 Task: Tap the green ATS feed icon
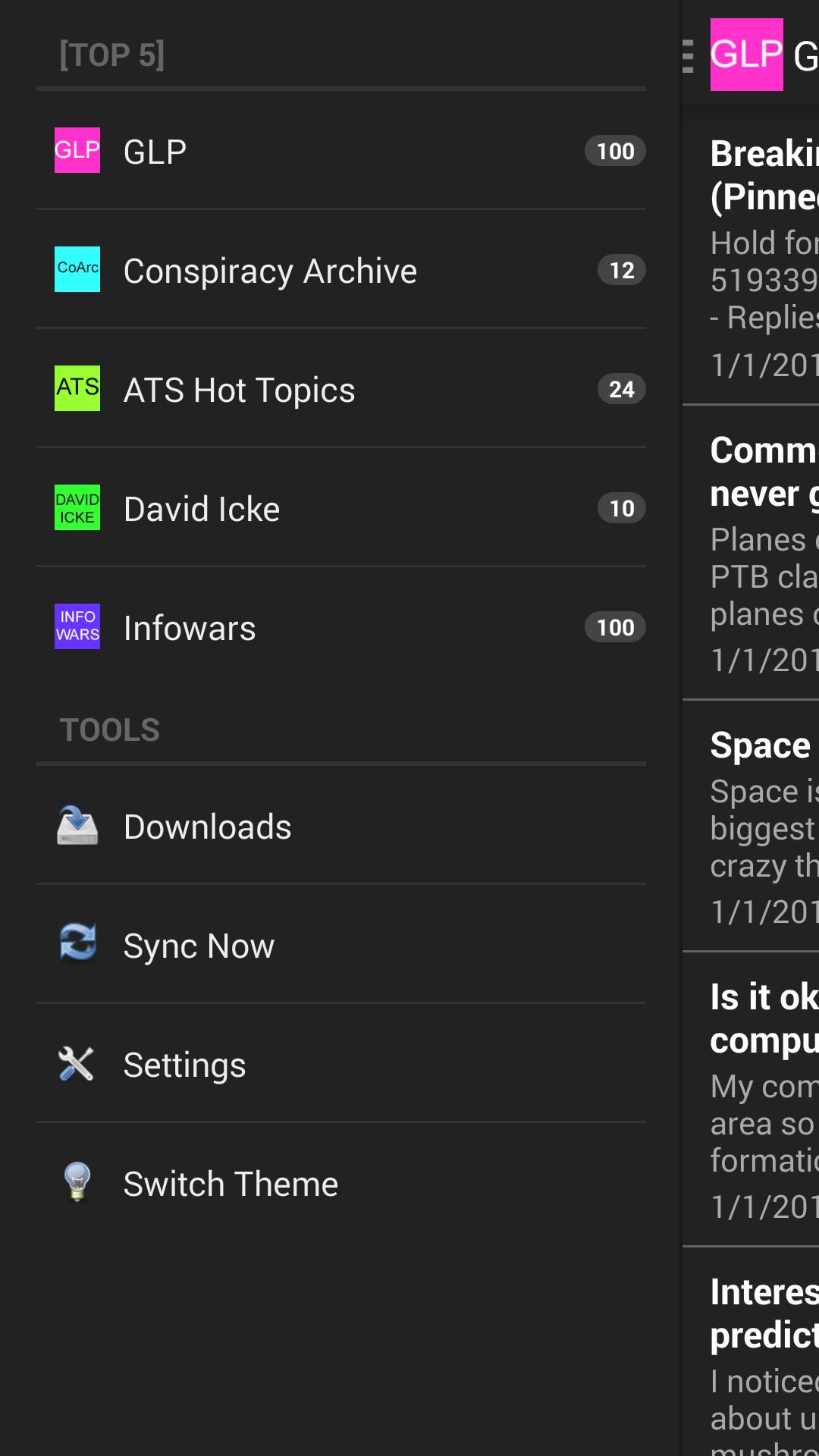(77, 388)
